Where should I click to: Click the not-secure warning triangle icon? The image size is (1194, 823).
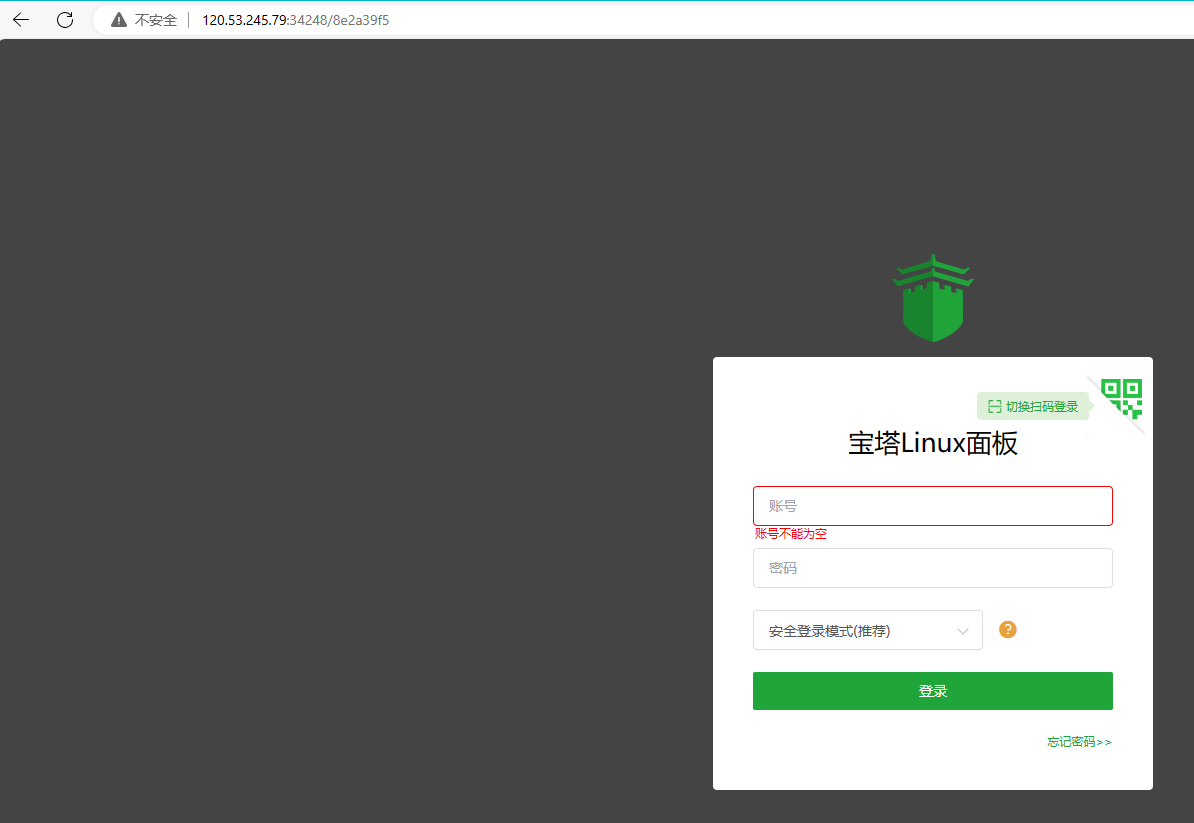point(119,20)
